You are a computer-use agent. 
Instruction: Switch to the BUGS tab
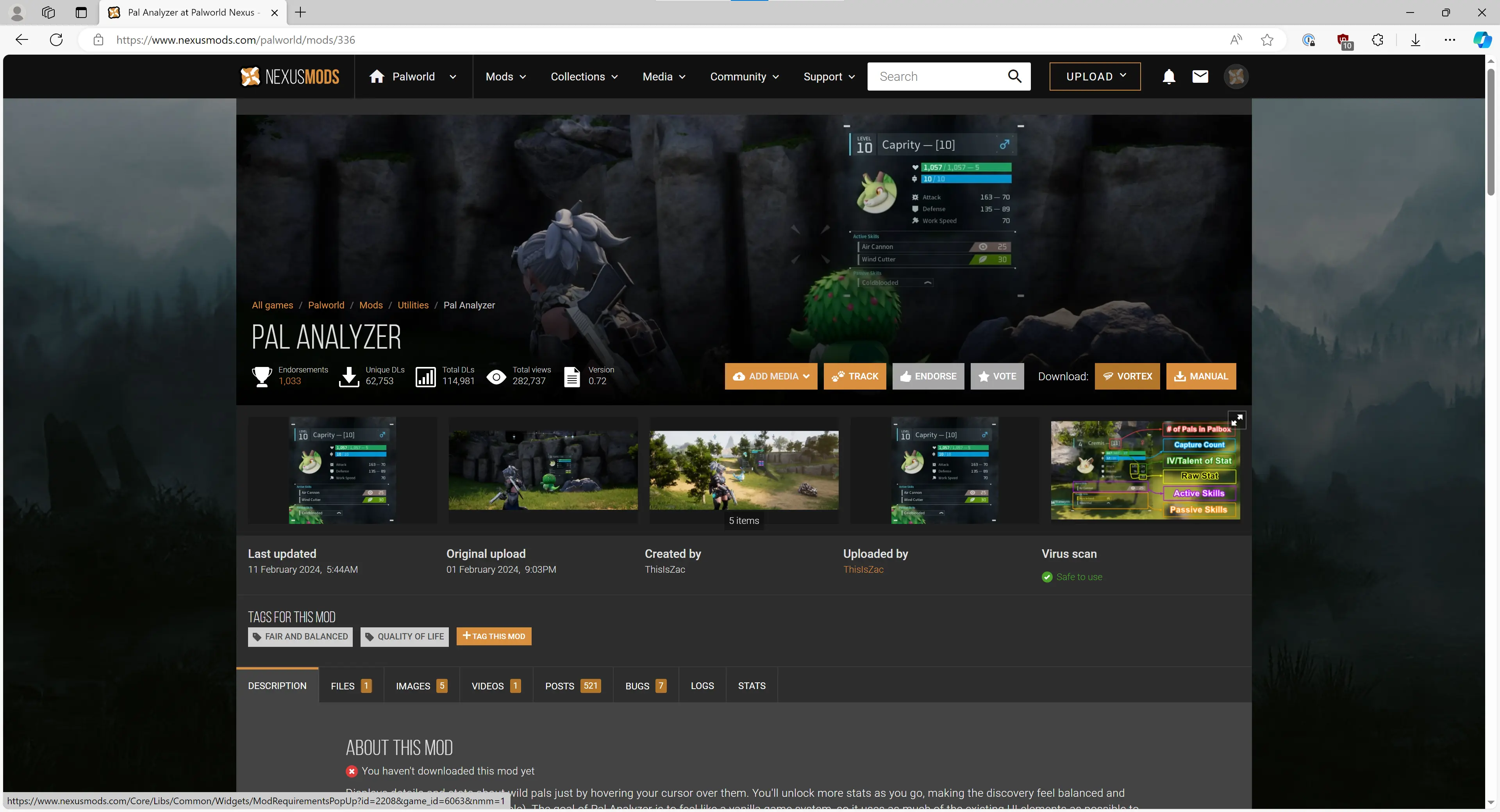tap(646, 686)
